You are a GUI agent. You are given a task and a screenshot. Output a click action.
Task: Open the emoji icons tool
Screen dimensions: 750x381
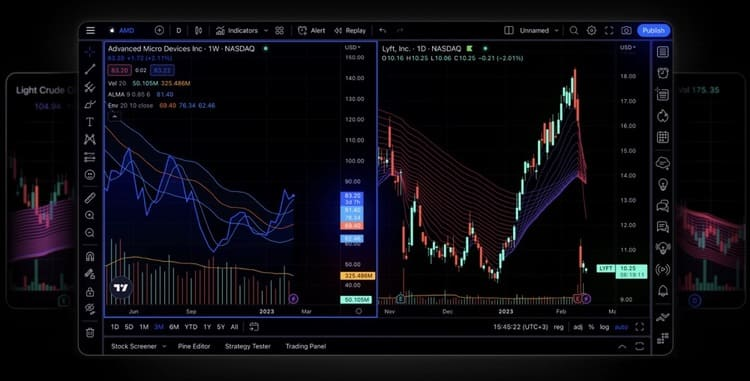coord(90,174)
